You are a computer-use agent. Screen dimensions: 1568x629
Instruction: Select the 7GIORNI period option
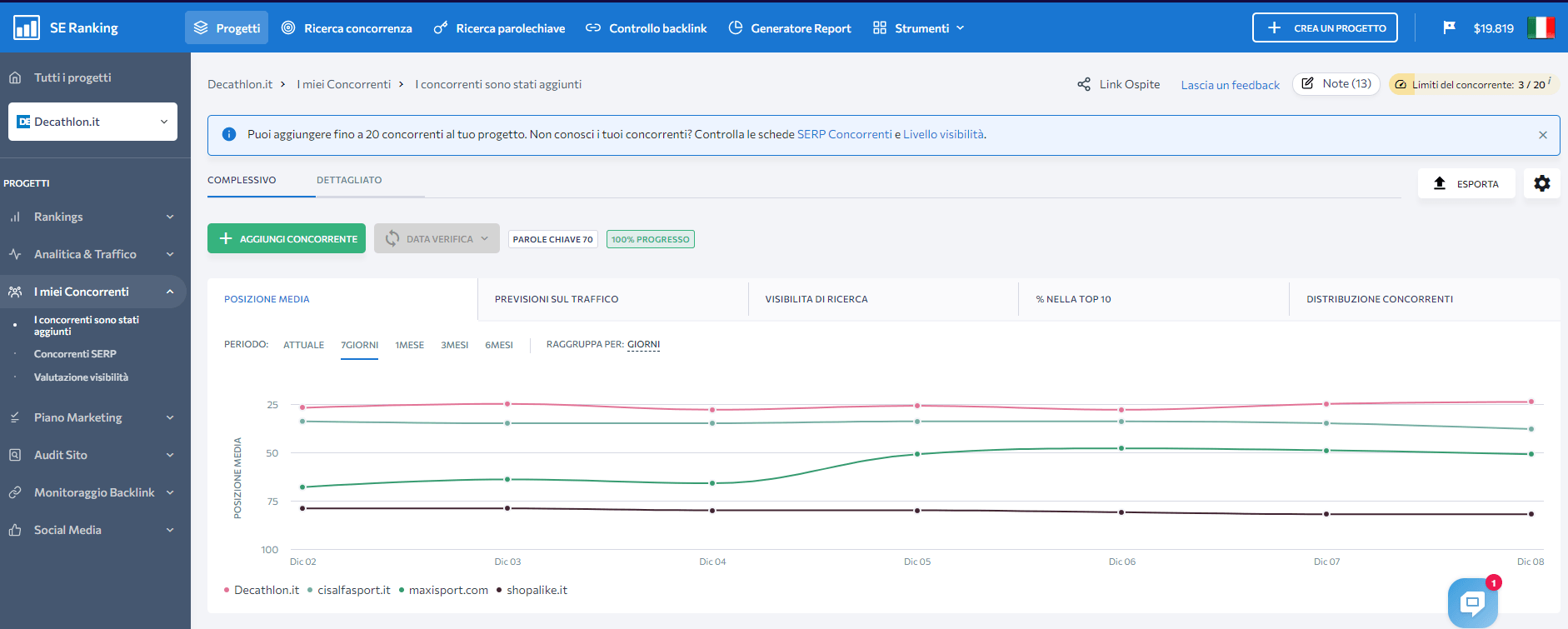tap(359, 345)
